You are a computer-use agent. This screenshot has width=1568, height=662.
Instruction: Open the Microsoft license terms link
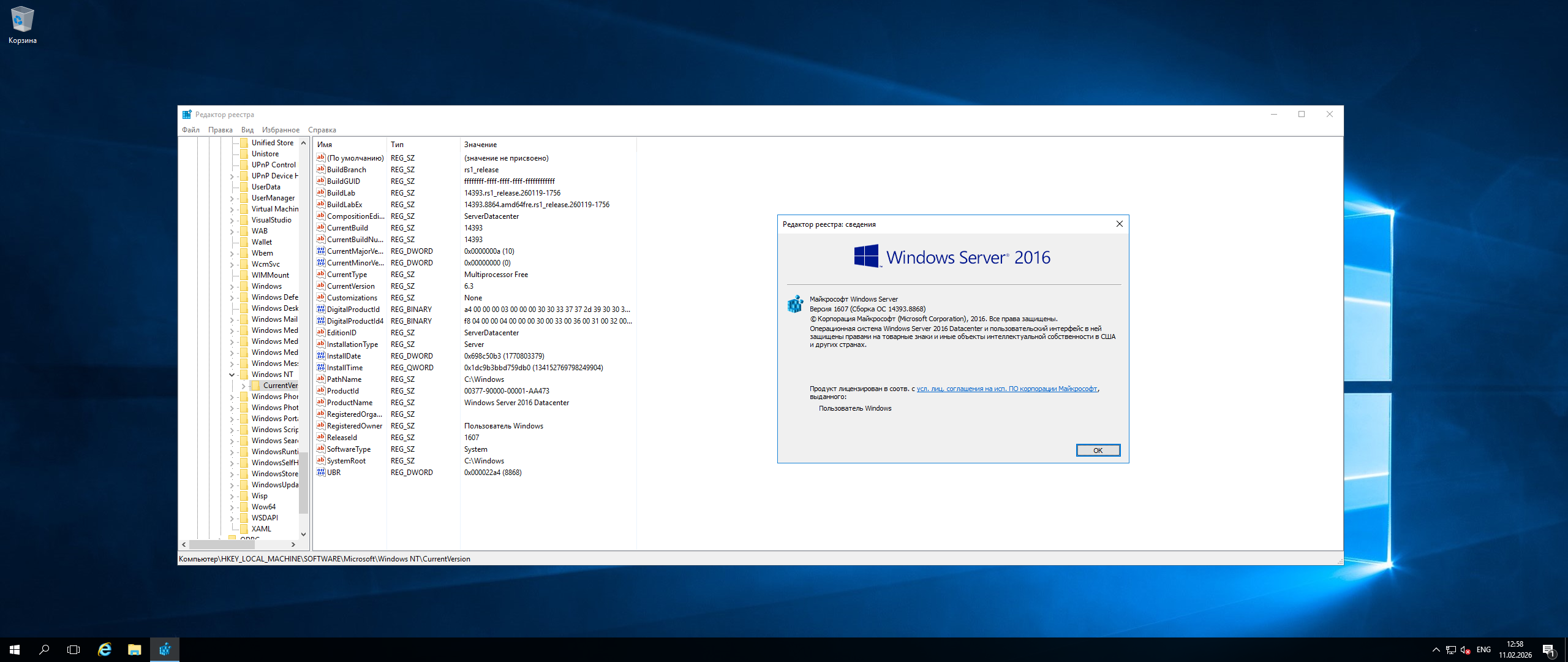click(1006, 389)
